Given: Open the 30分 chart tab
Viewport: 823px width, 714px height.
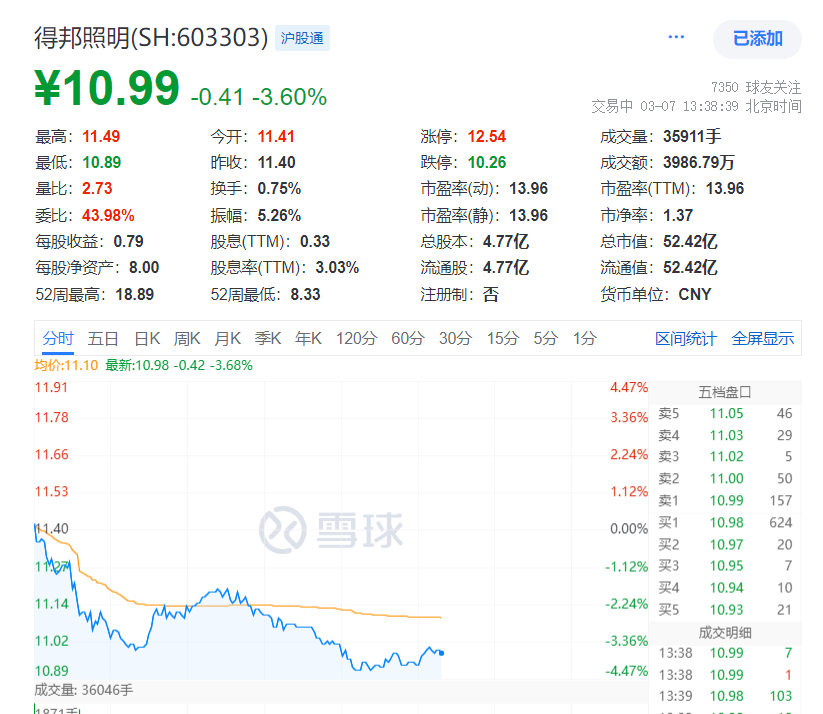Looking at the screenshot, I should 456,338.
